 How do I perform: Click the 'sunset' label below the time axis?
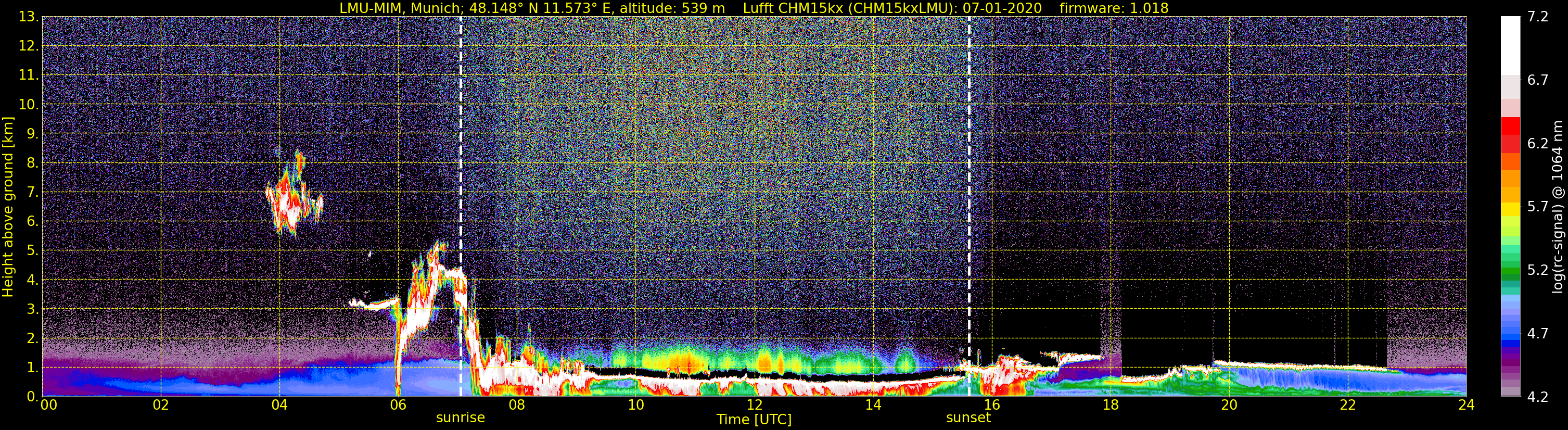pos(968,418)
